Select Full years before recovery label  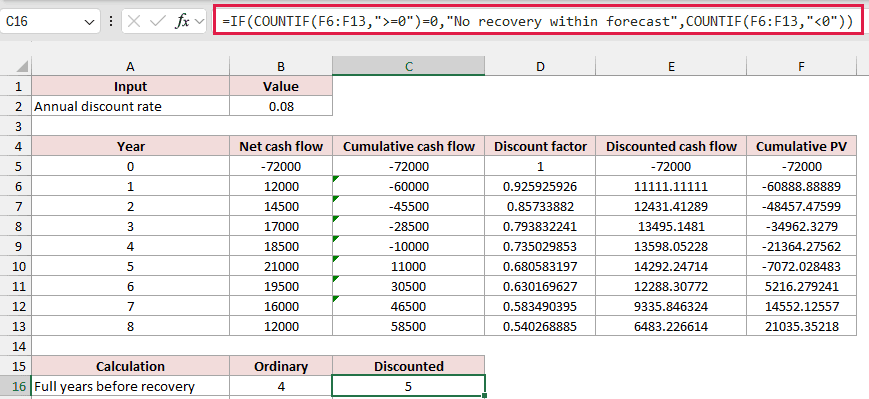click(x=130, y=386)
